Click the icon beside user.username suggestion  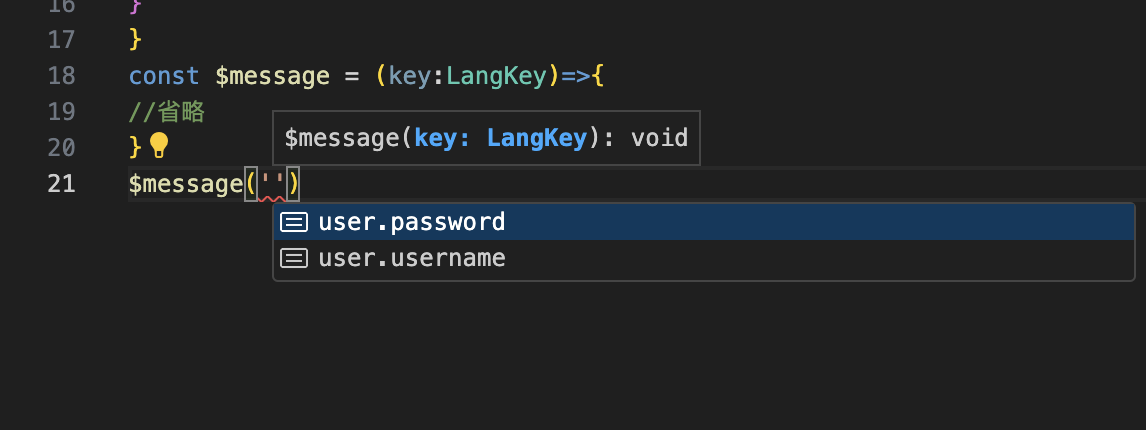294,258
